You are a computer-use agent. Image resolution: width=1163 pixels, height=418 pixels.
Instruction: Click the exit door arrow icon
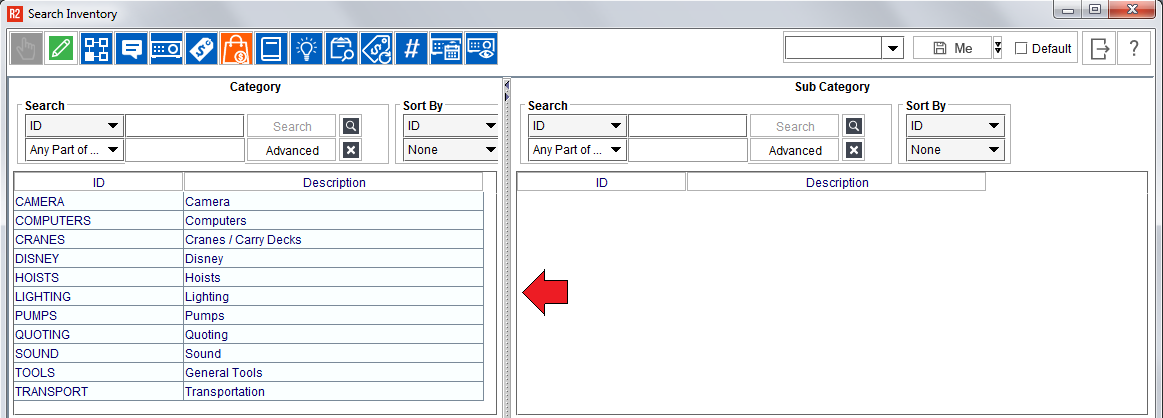click(x=1099, y=48)
